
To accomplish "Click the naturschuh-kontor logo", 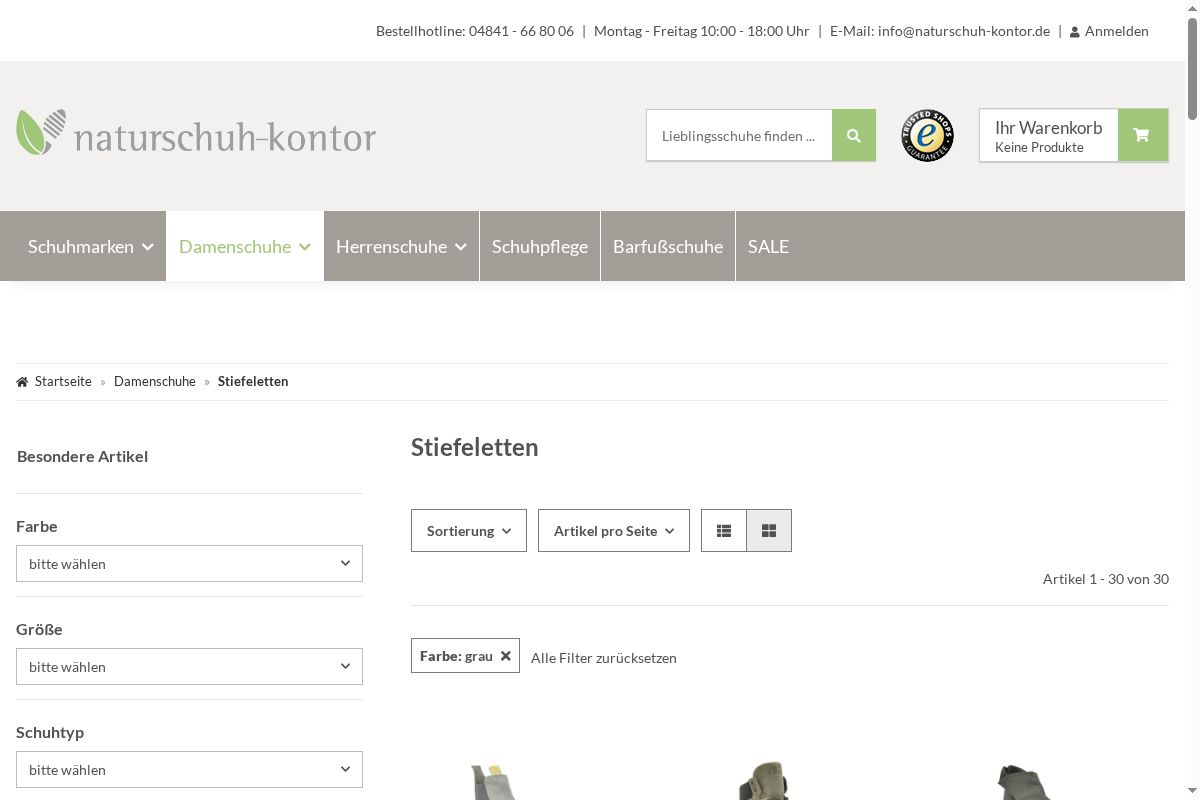I will 196,134.
